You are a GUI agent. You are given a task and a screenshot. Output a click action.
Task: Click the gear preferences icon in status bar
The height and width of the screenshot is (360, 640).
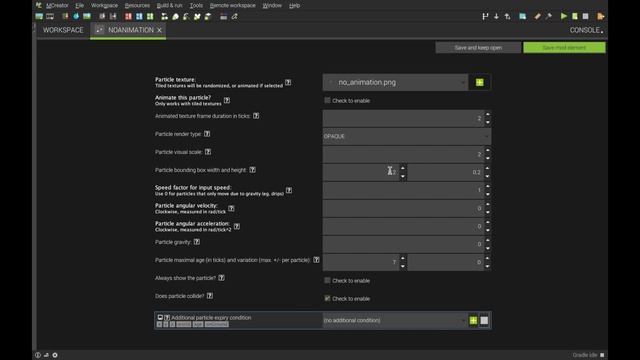click(x=55, y=355)
